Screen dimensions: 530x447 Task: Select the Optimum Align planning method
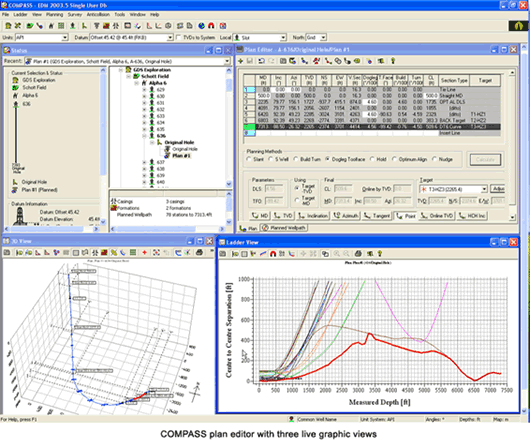pyautogui.click(x=394, y=159)
